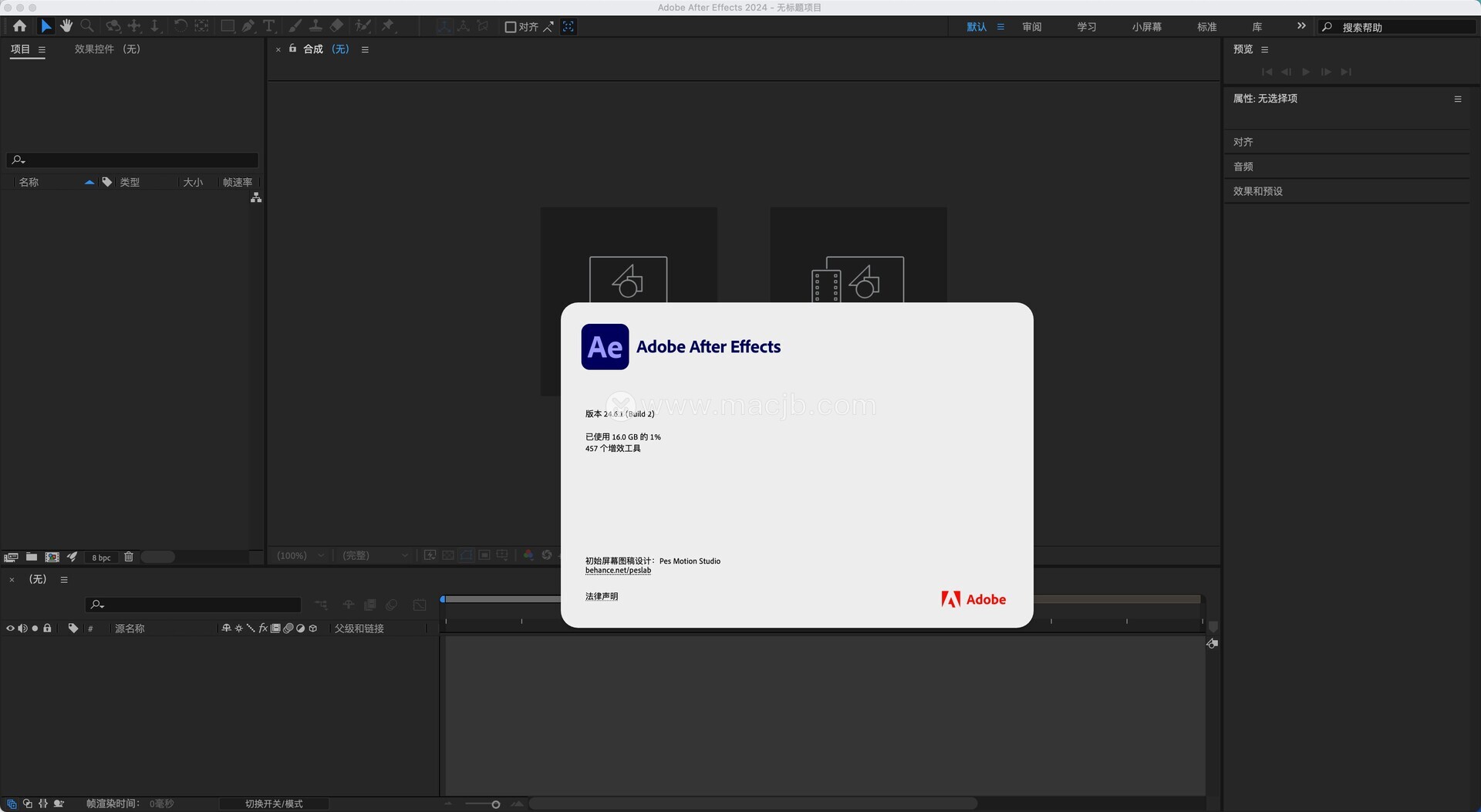Select the Zoom magnifier tool
This screenshot has width=1481, height=812.
pos(87,26)
